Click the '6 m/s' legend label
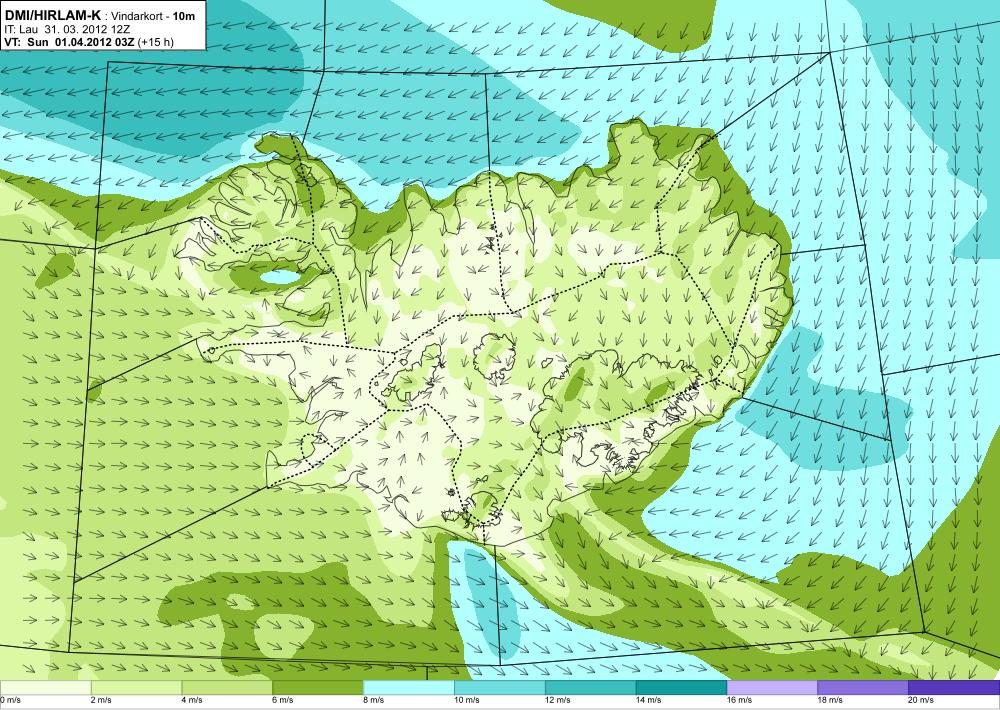The height and width of the screenshot is (710, 1000). coord(283,700)
